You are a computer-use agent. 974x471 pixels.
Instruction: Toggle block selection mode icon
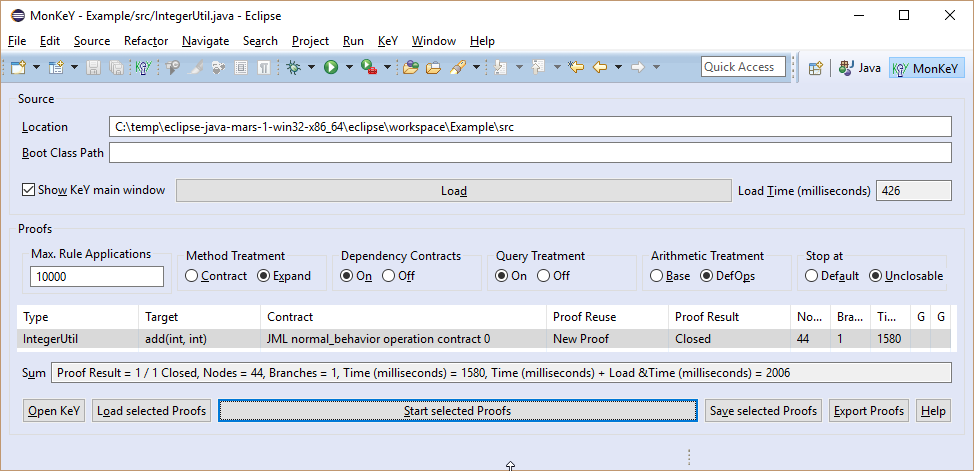click(241, 67)
